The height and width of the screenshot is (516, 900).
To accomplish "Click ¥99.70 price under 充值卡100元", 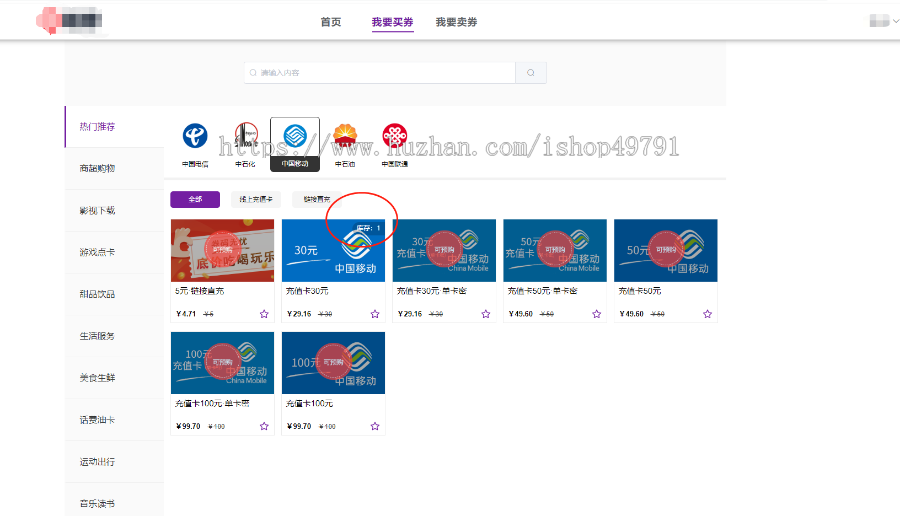I will pos(299,426).
